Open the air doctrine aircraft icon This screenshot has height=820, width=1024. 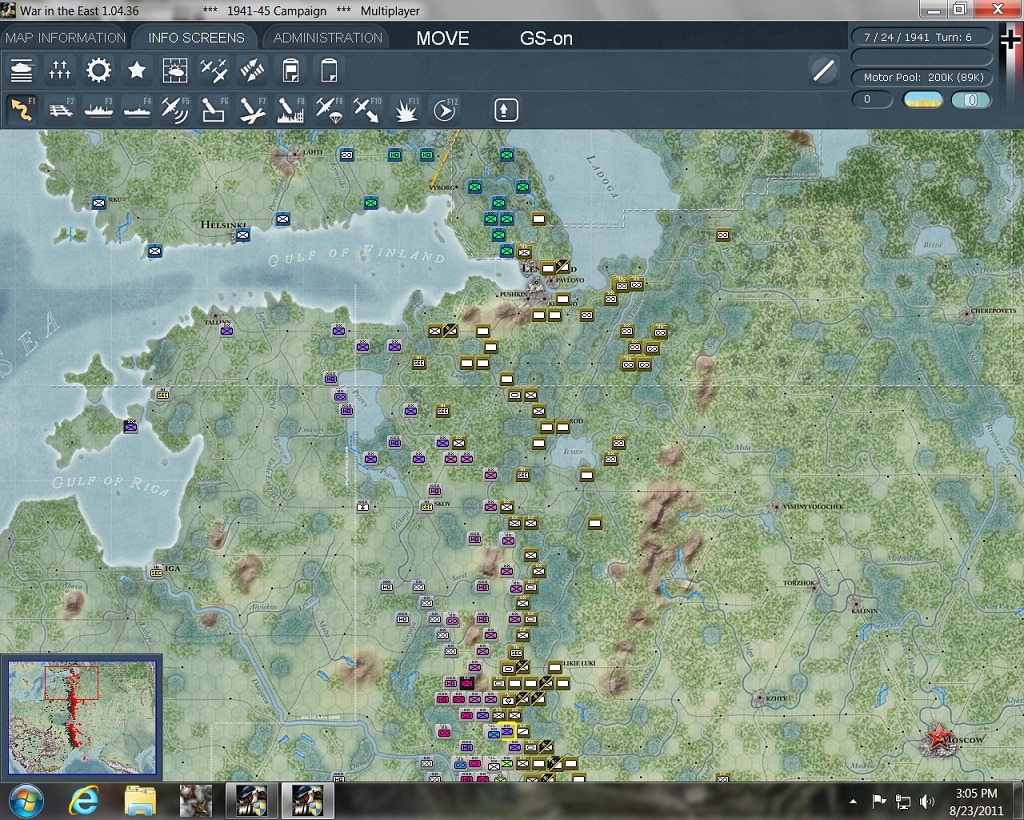214,71
